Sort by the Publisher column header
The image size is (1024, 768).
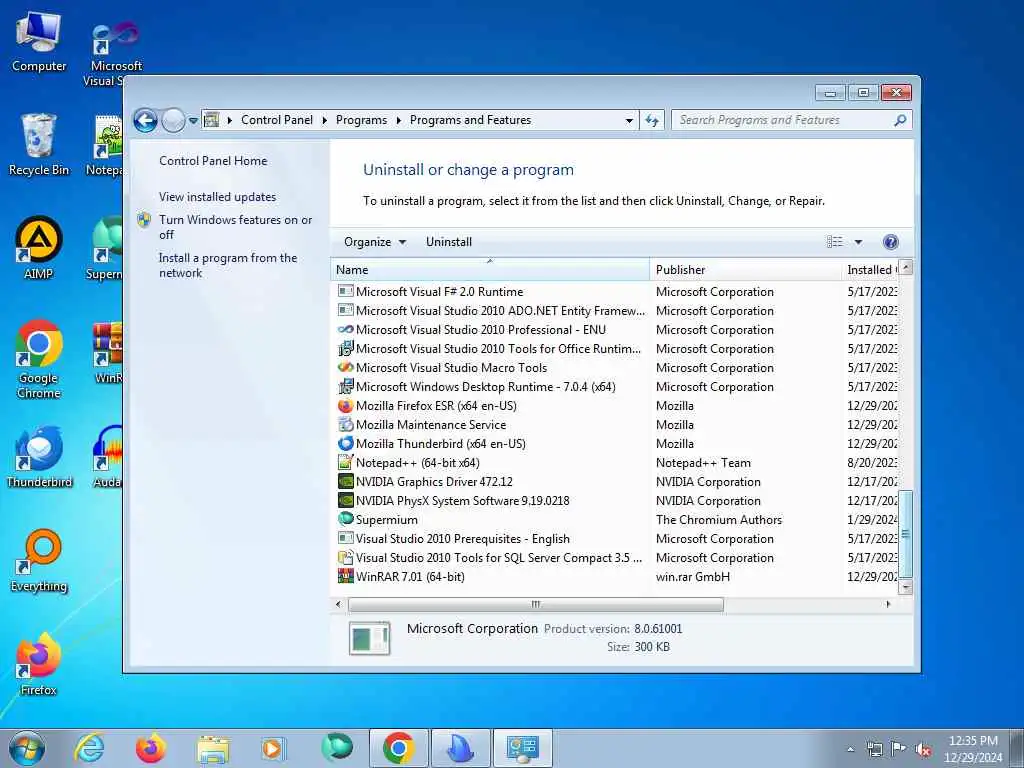point(745,270)
